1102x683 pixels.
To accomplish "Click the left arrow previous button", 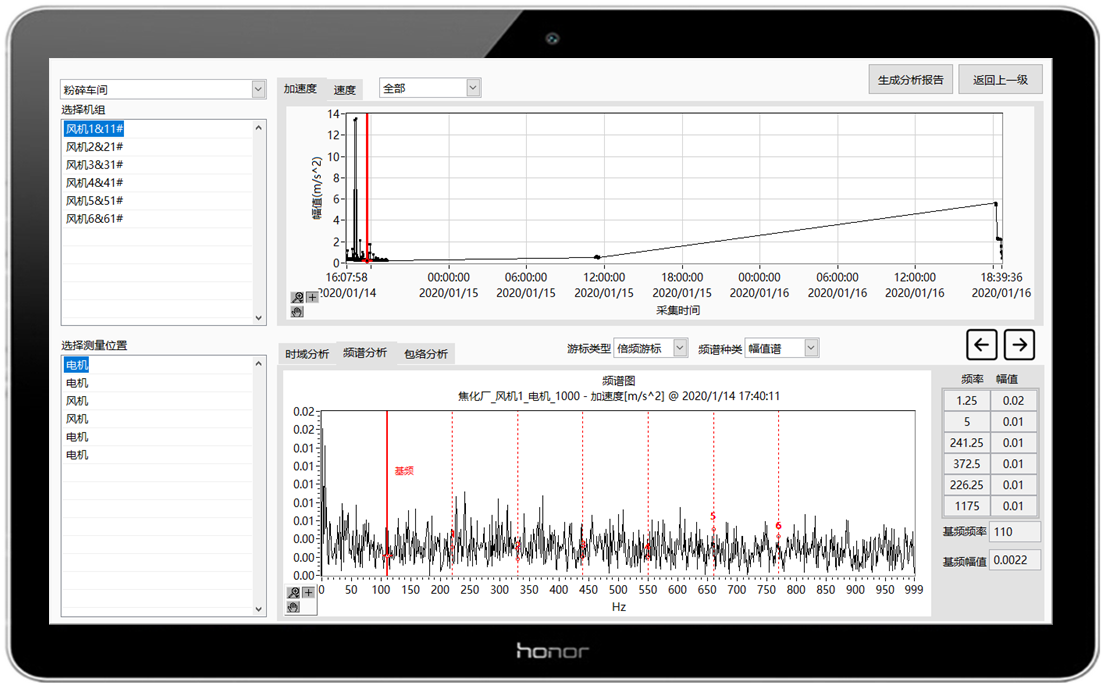I will 982,345.
